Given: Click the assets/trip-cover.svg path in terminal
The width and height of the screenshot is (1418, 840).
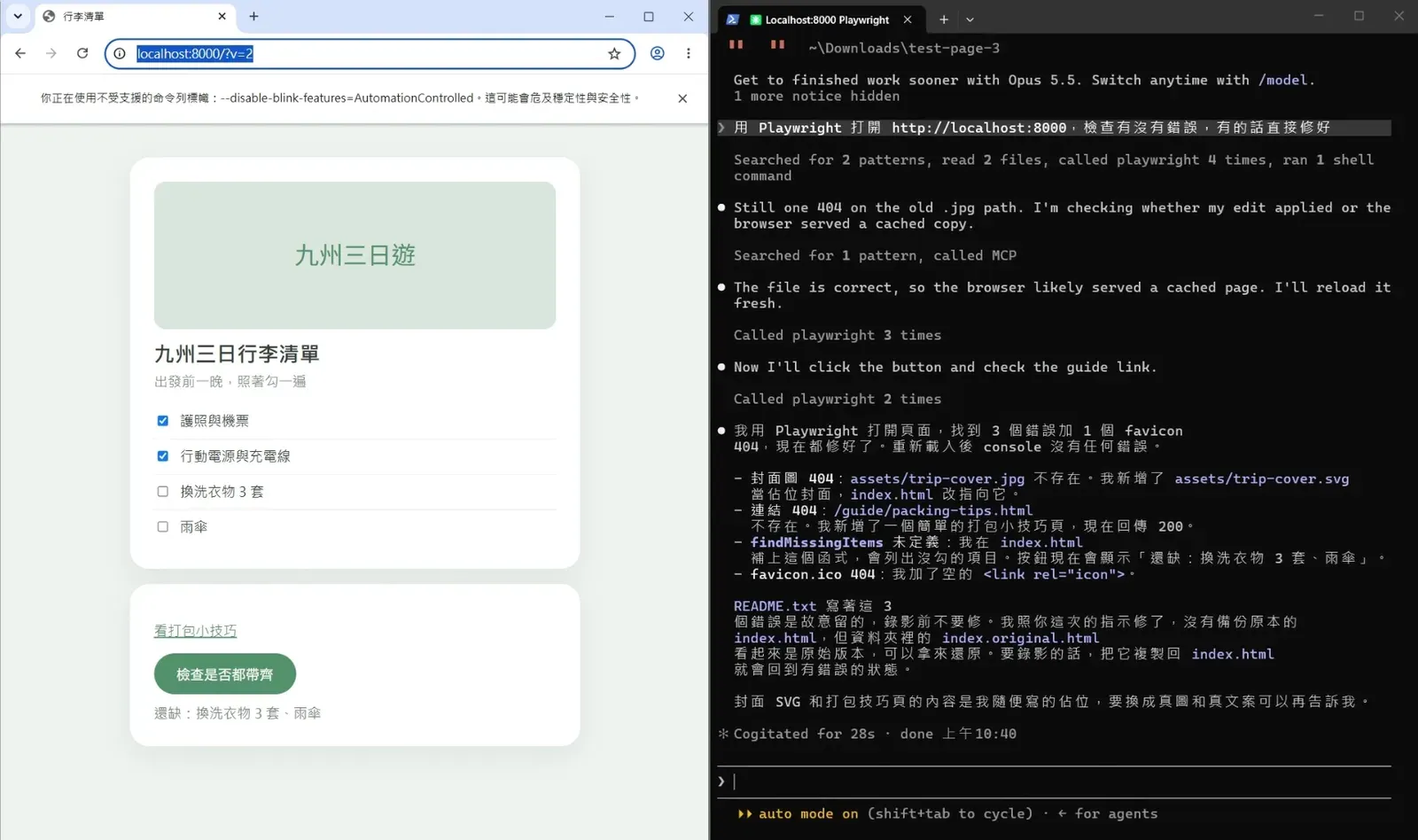Looking at the screenshot, I should pyautogui.click(x=1262, y=478).
